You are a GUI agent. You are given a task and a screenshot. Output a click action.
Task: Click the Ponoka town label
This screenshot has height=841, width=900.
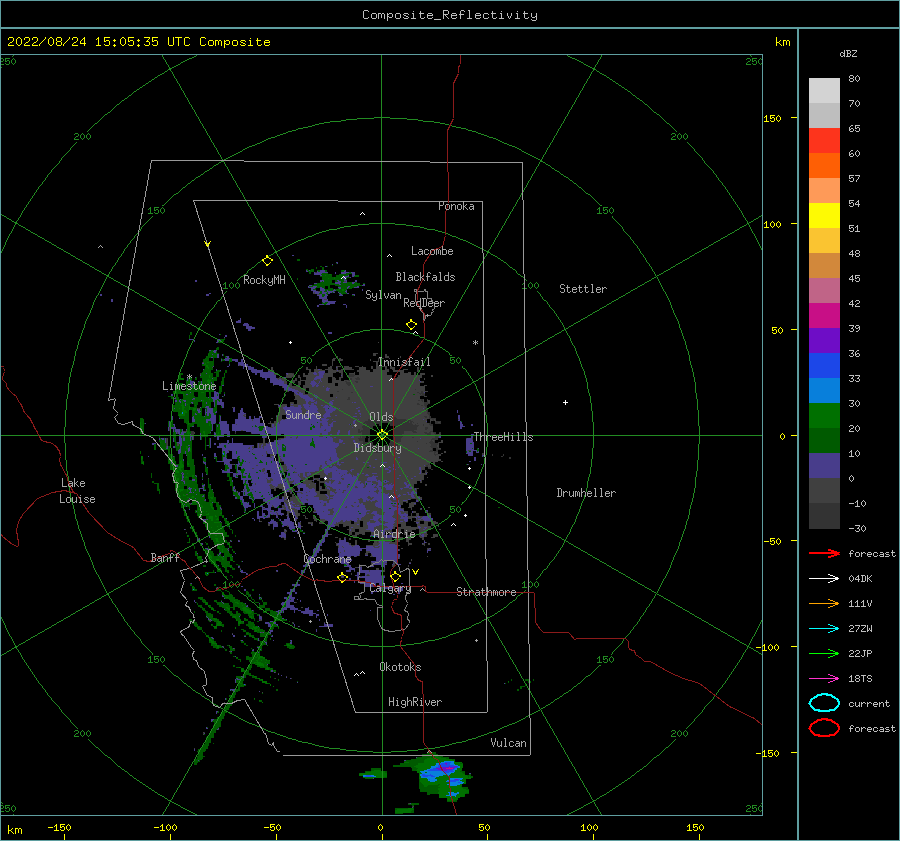click(x=456, y=206)
